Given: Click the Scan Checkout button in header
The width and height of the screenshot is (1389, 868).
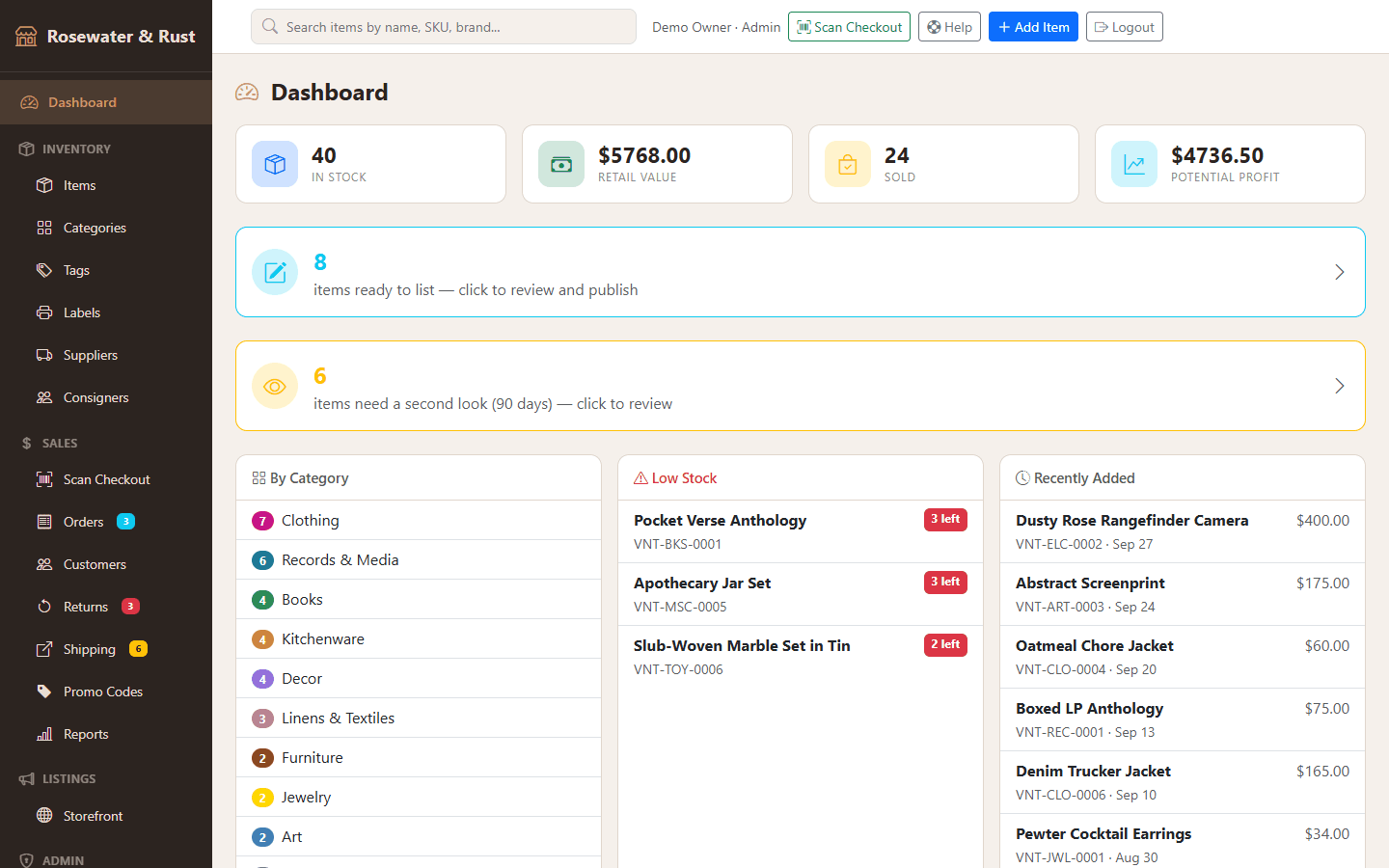Looking at the screenshot, I should pos(849,27).
